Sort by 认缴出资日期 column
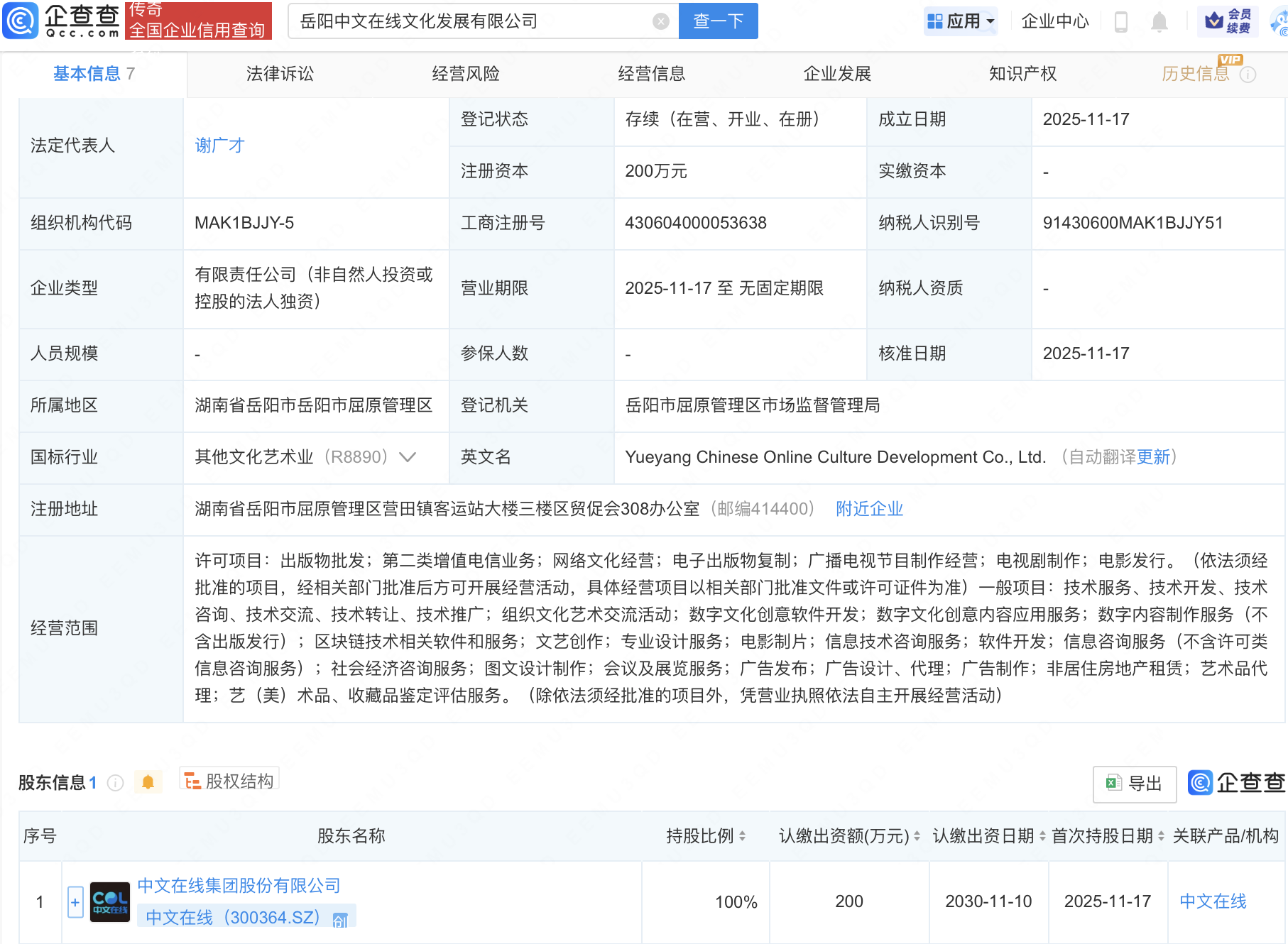This screenshot has height=944, width=1288. click(x=1042, y=836)
